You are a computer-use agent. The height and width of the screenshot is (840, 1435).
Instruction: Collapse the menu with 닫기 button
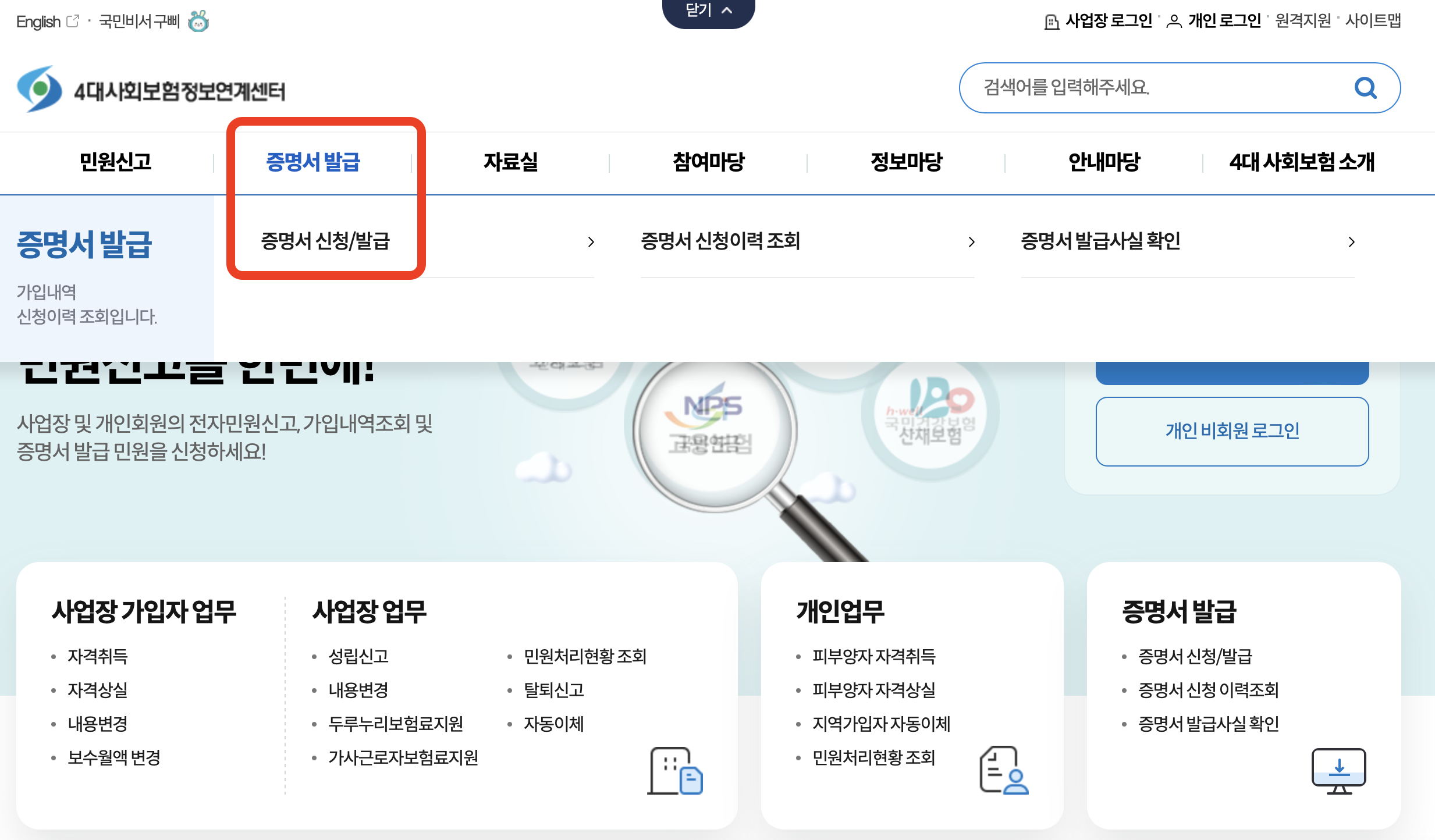coord(708,10)
